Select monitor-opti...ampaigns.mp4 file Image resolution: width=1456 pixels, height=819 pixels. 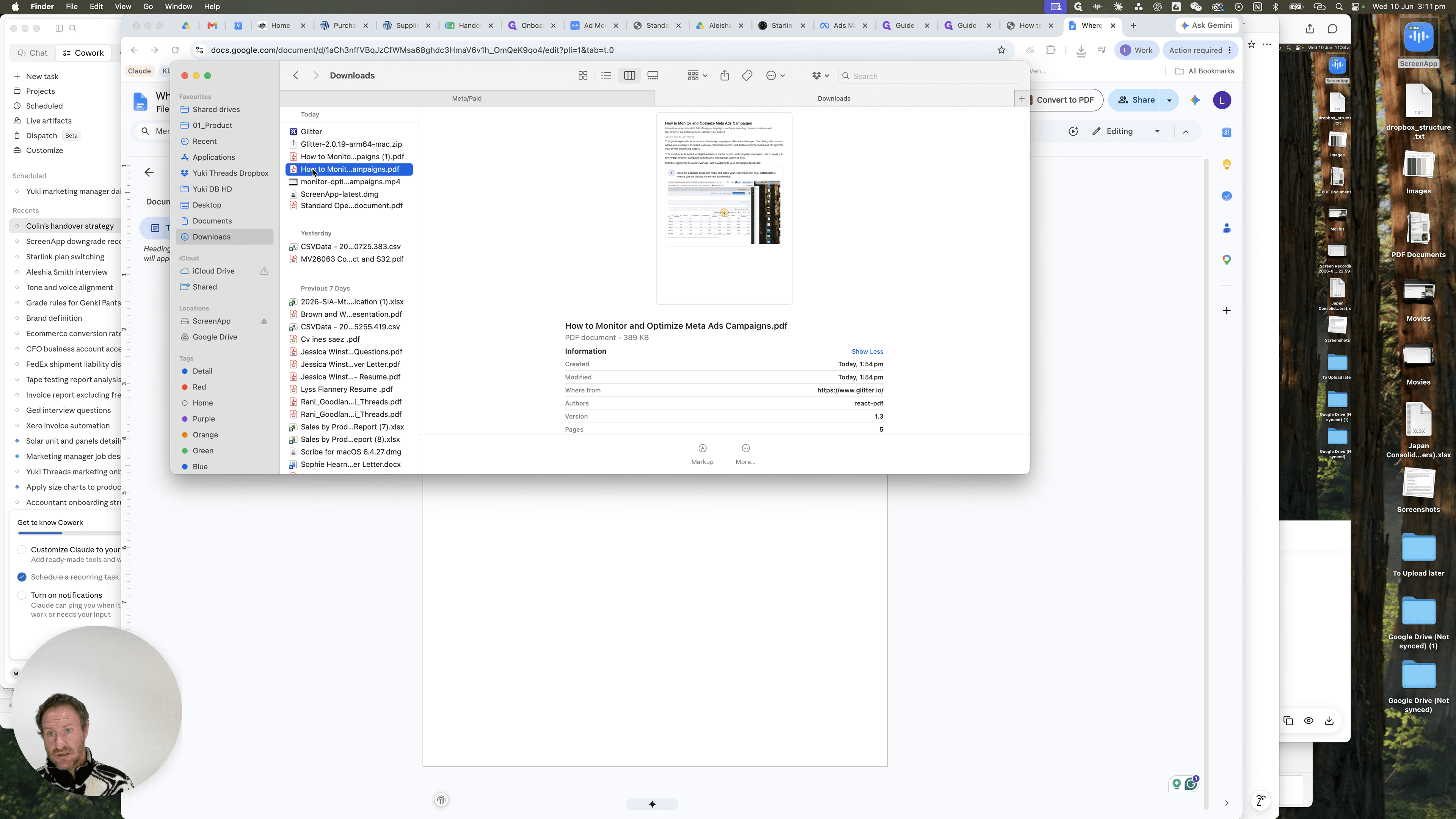pos(350,182)
